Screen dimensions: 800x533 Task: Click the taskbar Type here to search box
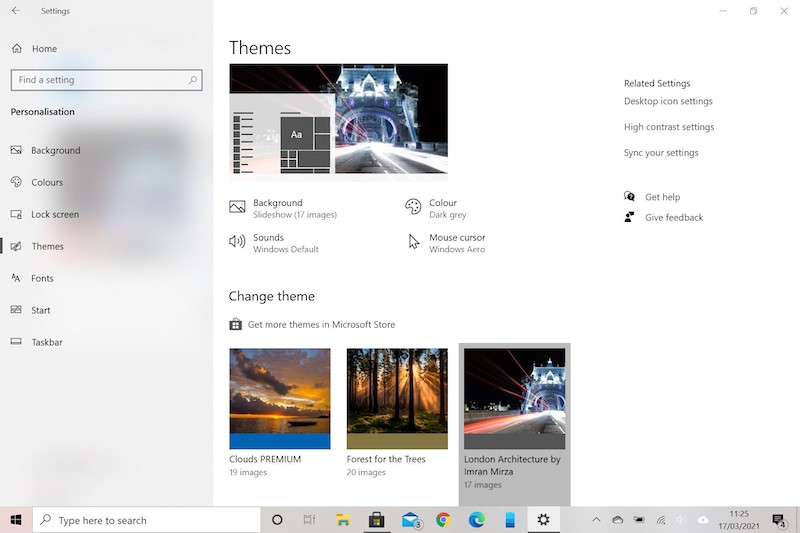point(147,520)
